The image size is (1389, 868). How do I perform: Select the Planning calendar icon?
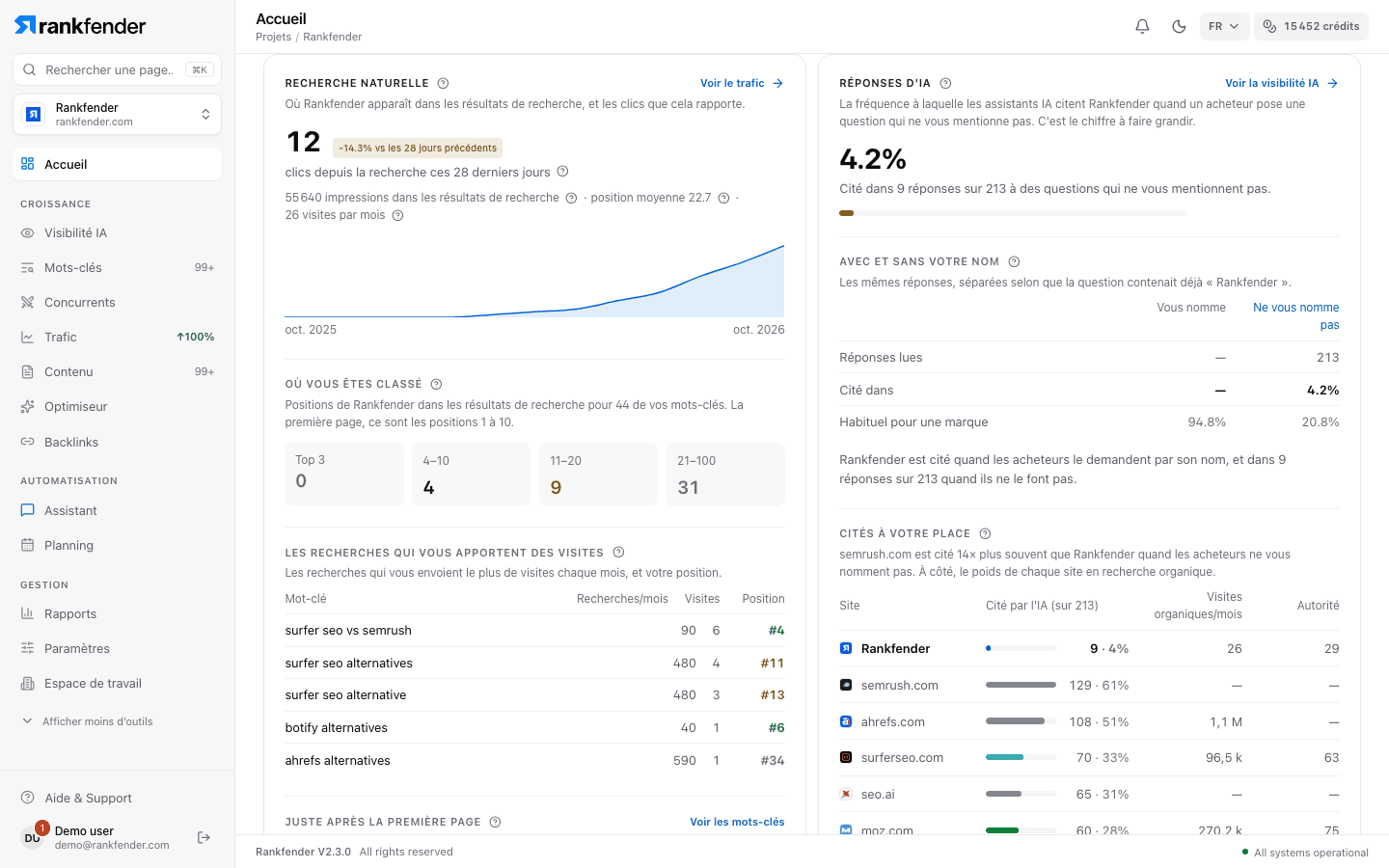[x=27, y=545]
